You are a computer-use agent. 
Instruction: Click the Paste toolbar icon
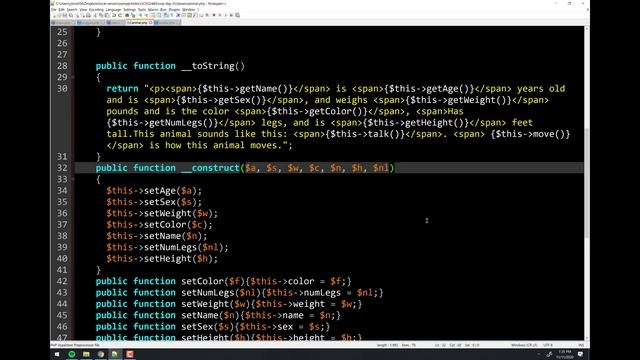pyautogui.click(x=107, y=15)
